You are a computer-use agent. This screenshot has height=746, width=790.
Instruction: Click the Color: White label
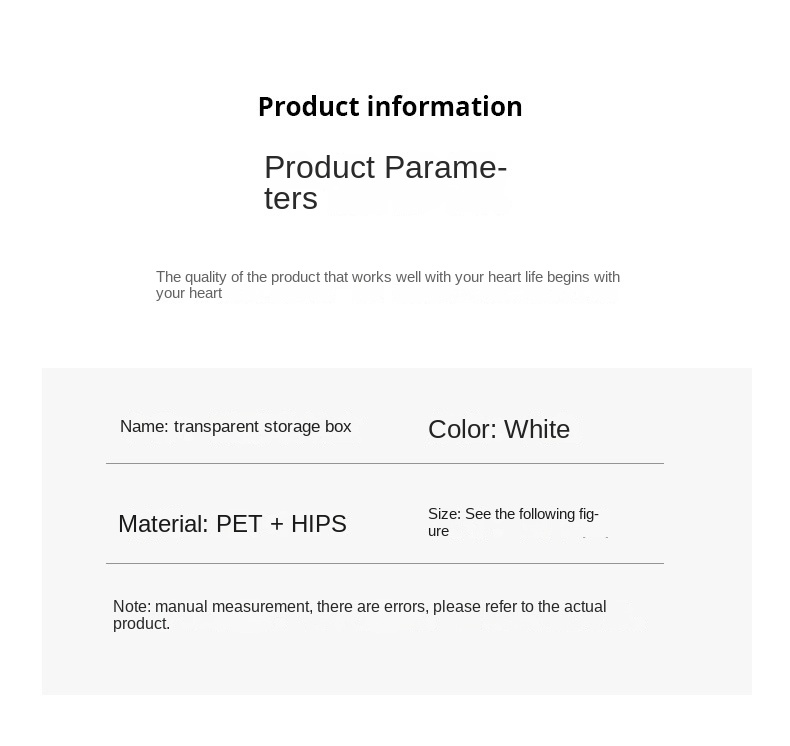point(499,430)
